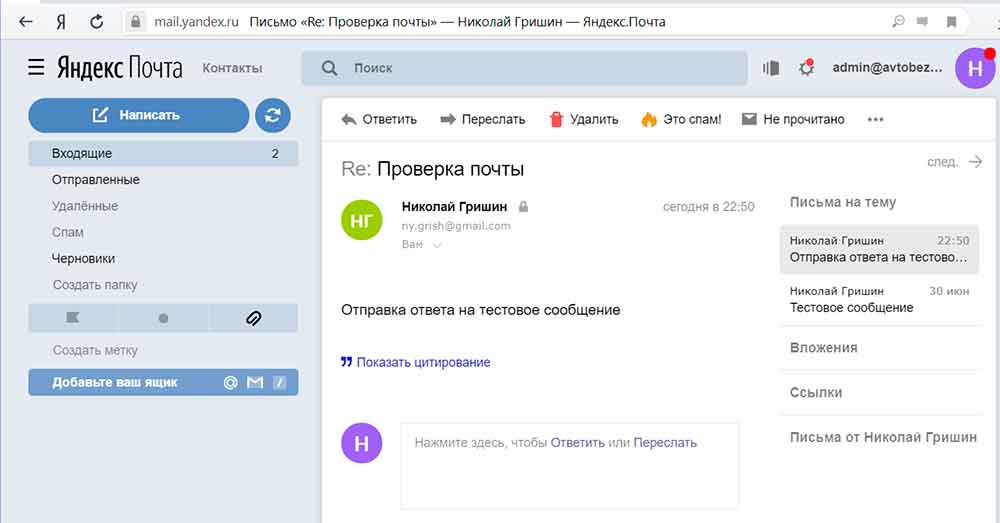Screen dimensions: 1000x523
Task: Collapse the Письма на тему section
Action: pyautogui.click(x=842, y=202)
